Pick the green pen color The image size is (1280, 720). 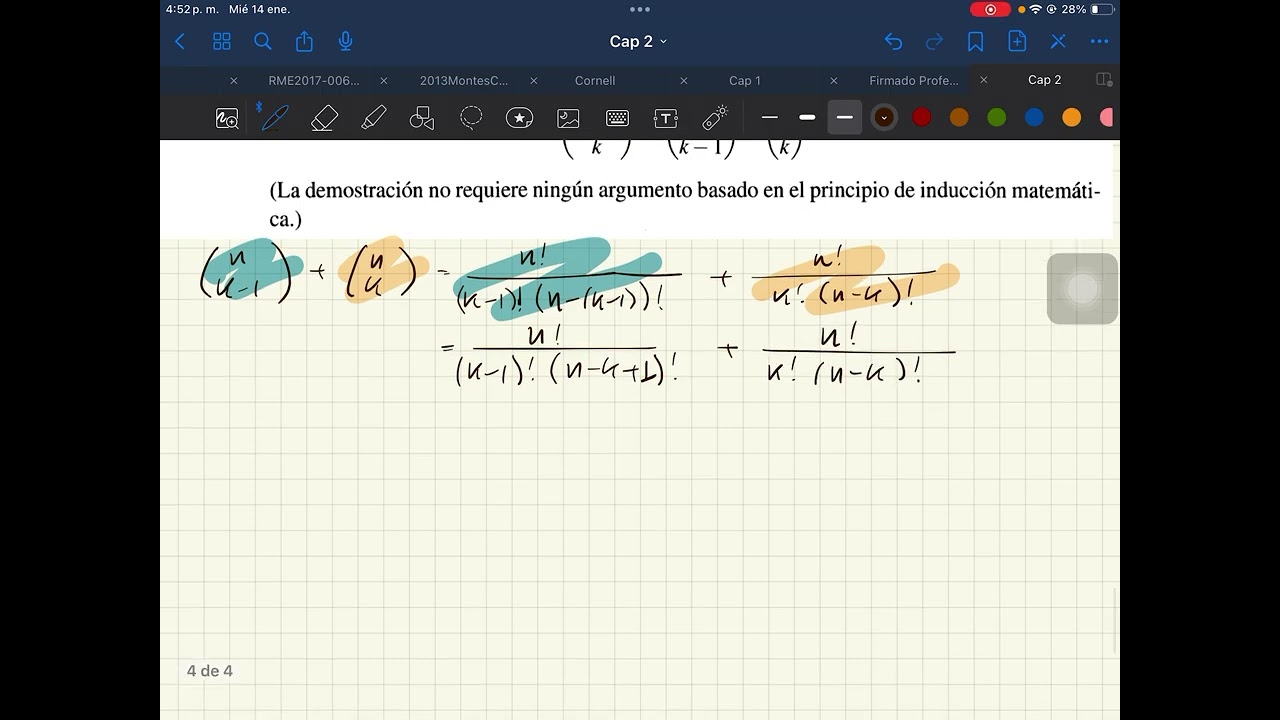tap(997, 118)
